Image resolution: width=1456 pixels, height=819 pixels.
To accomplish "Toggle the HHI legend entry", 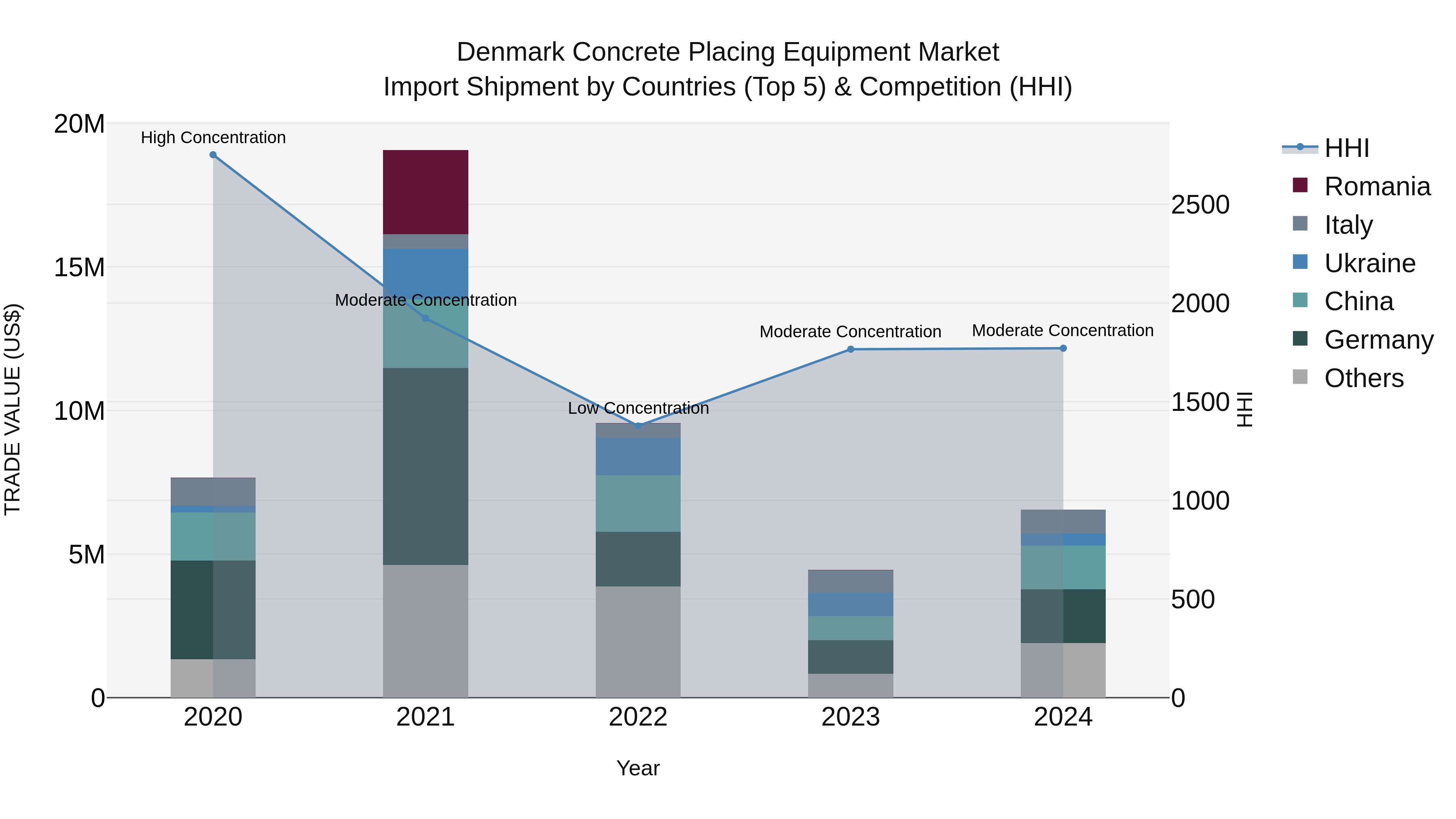I will tap(1326, 148).
